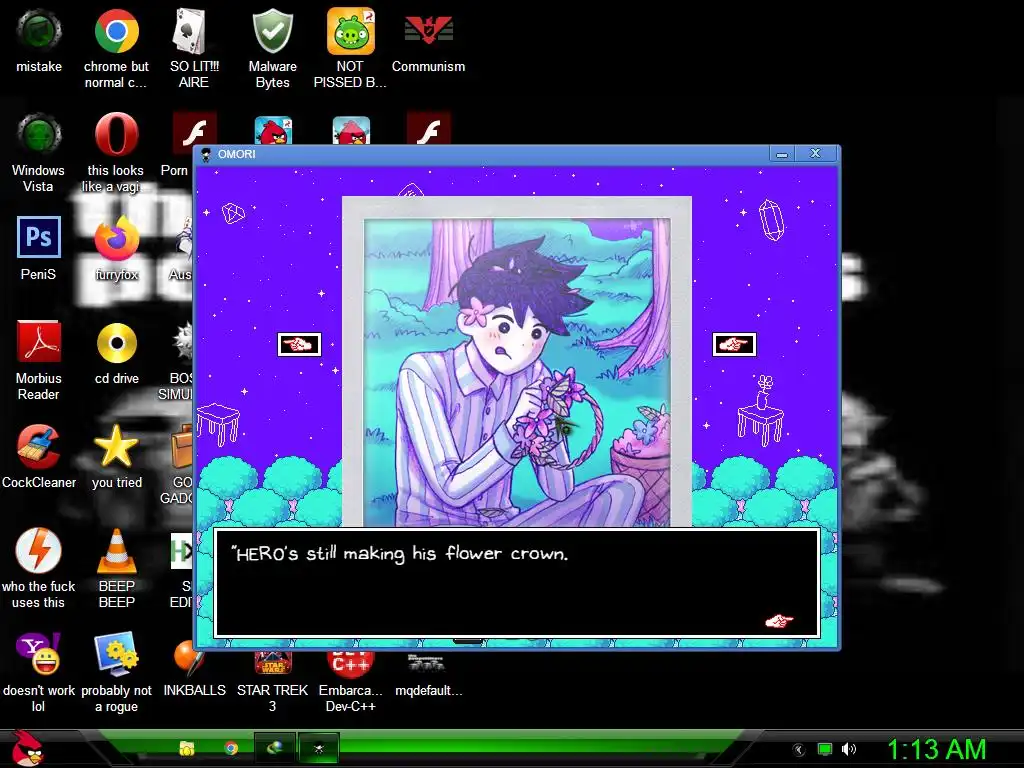1024x768 pixels.
Task: Click the left pointing-hand arrow in OMORI
Action: coord(299,344)
